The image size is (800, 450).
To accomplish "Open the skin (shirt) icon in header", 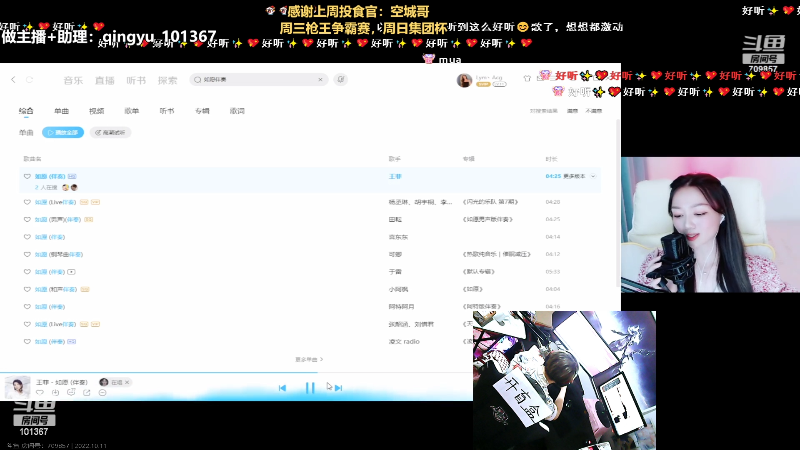I will 527,78.
